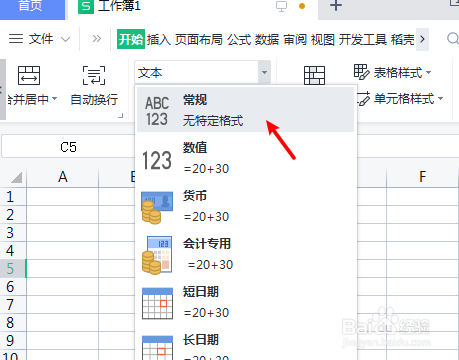
Task: Click the ABC 123 general format icon
Action: point(157,111)
